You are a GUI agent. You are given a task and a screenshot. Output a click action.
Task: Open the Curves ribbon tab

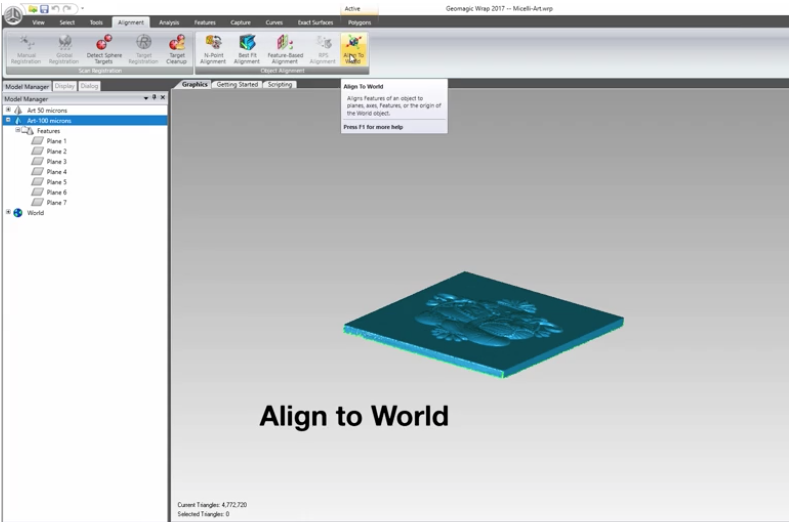[274, 23]
